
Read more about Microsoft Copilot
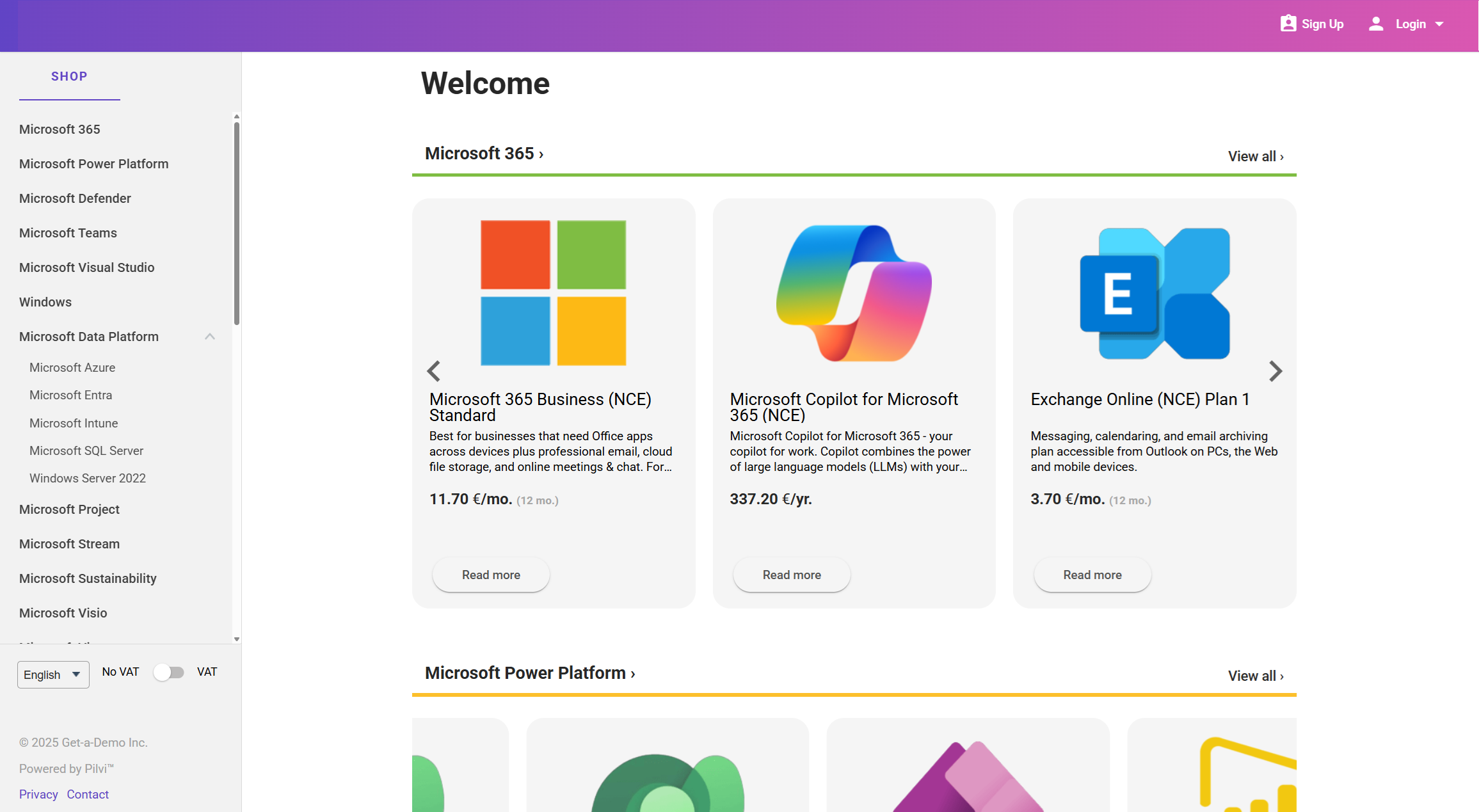tap(792, 575)
